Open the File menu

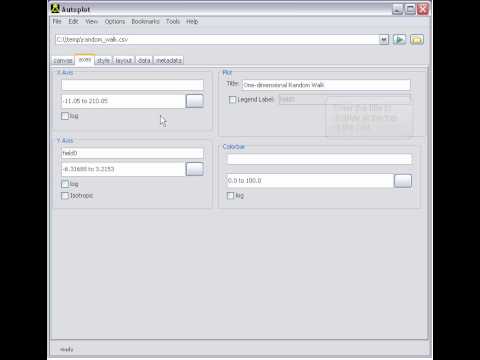[57, 21]
